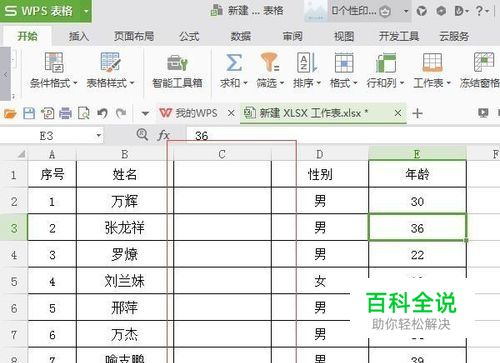Click the Format (格式) icon
500x363 pixels.
pos(344,62)
